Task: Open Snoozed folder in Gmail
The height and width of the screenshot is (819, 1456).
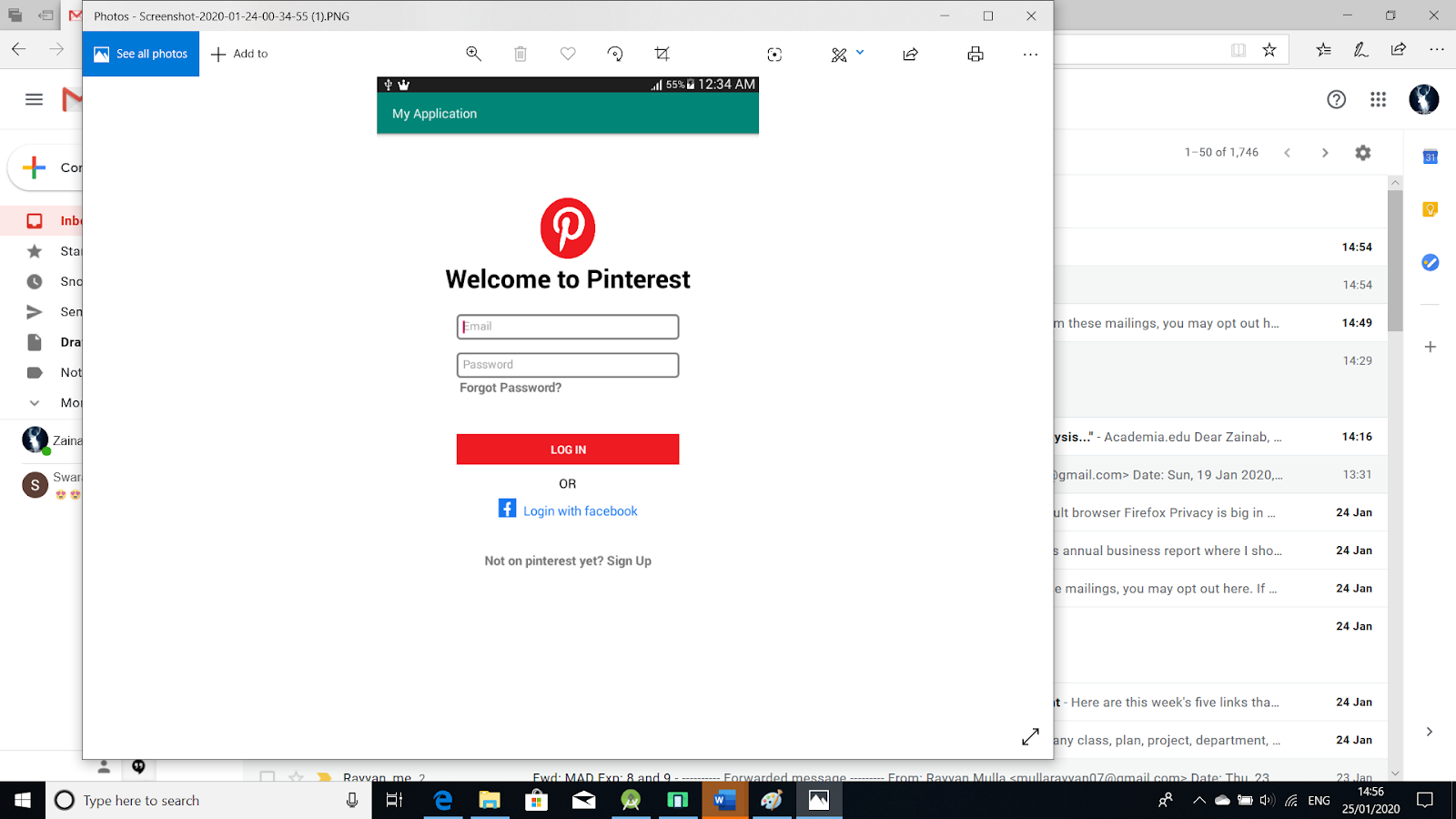Action: pos(42,281)
